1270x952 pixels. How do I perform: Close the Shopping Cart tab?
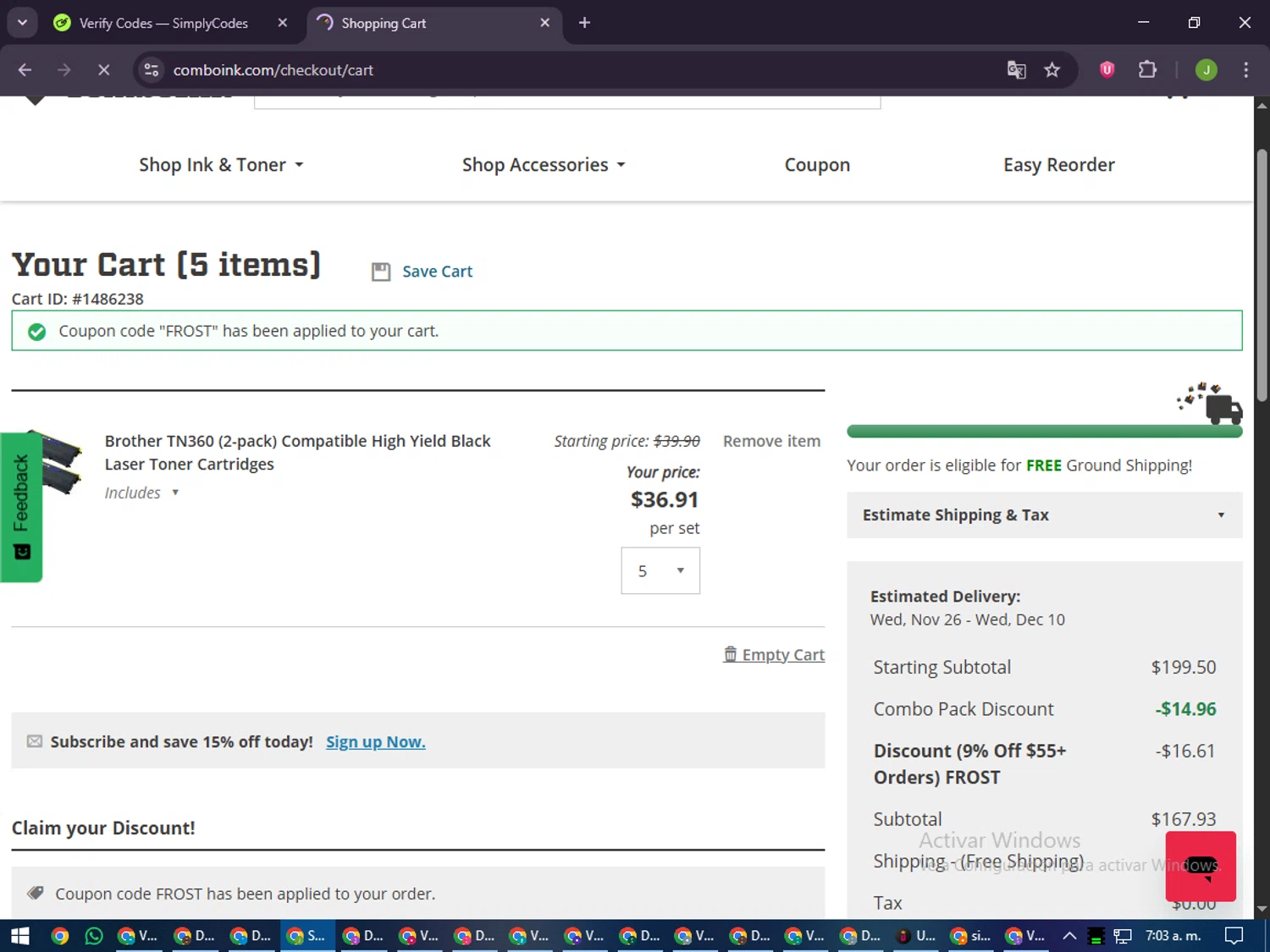point(545,23)
